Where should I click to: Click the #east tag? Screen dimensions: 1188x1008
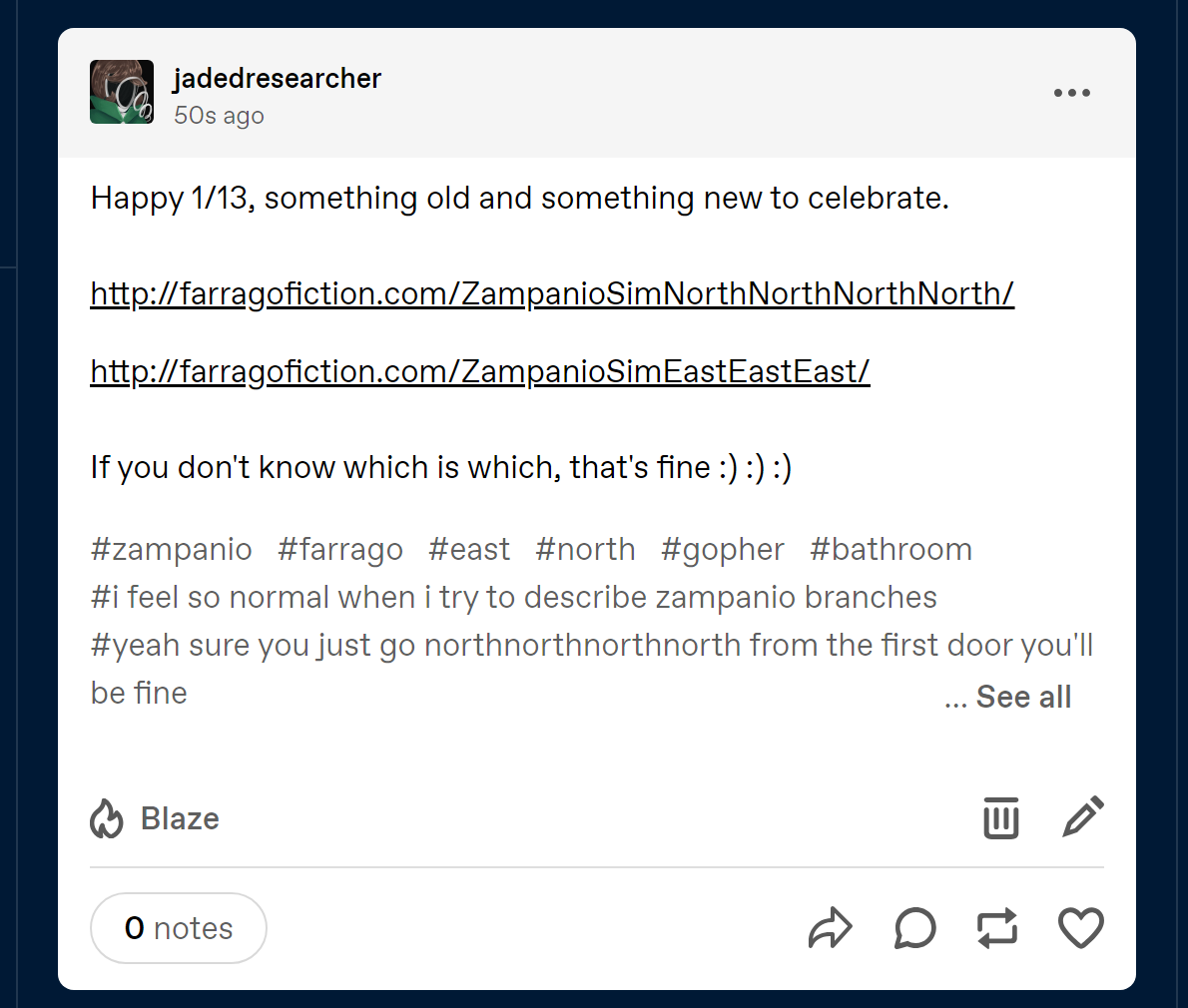pos(469,549)
